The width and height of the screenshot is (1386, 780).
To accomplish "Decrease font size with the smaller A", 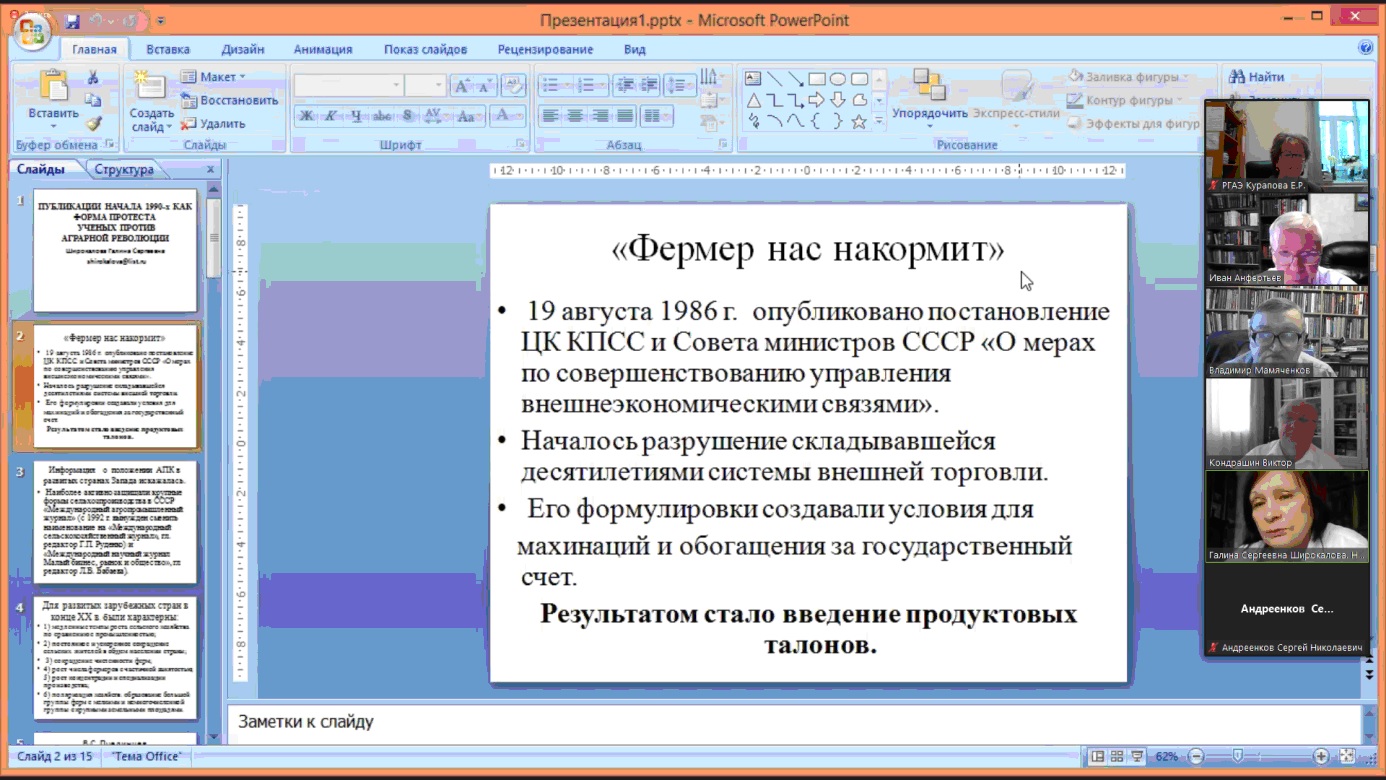I will point(484,86).
